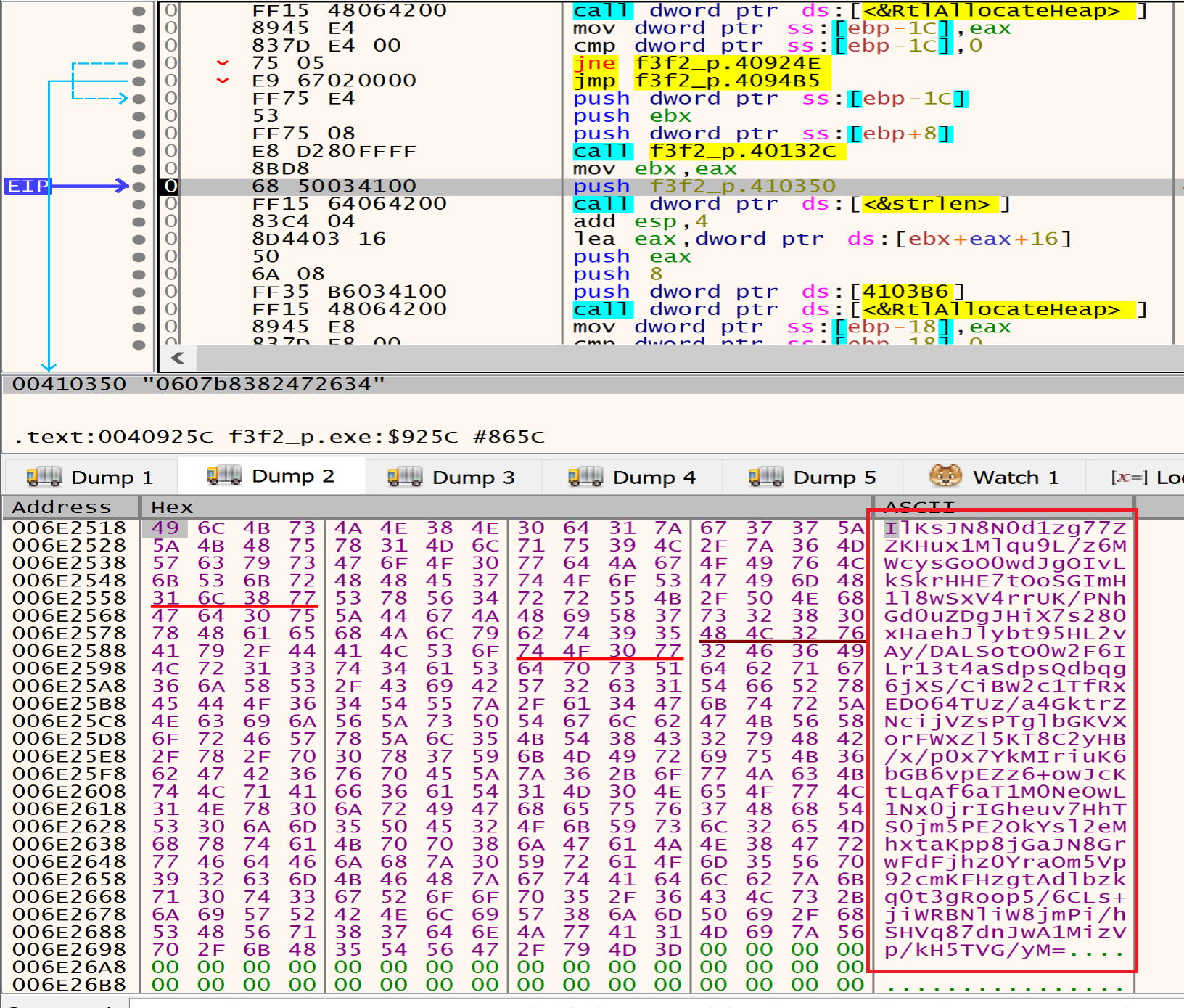Click the disassembly scrollbar left arrow

tap(178, 357)
